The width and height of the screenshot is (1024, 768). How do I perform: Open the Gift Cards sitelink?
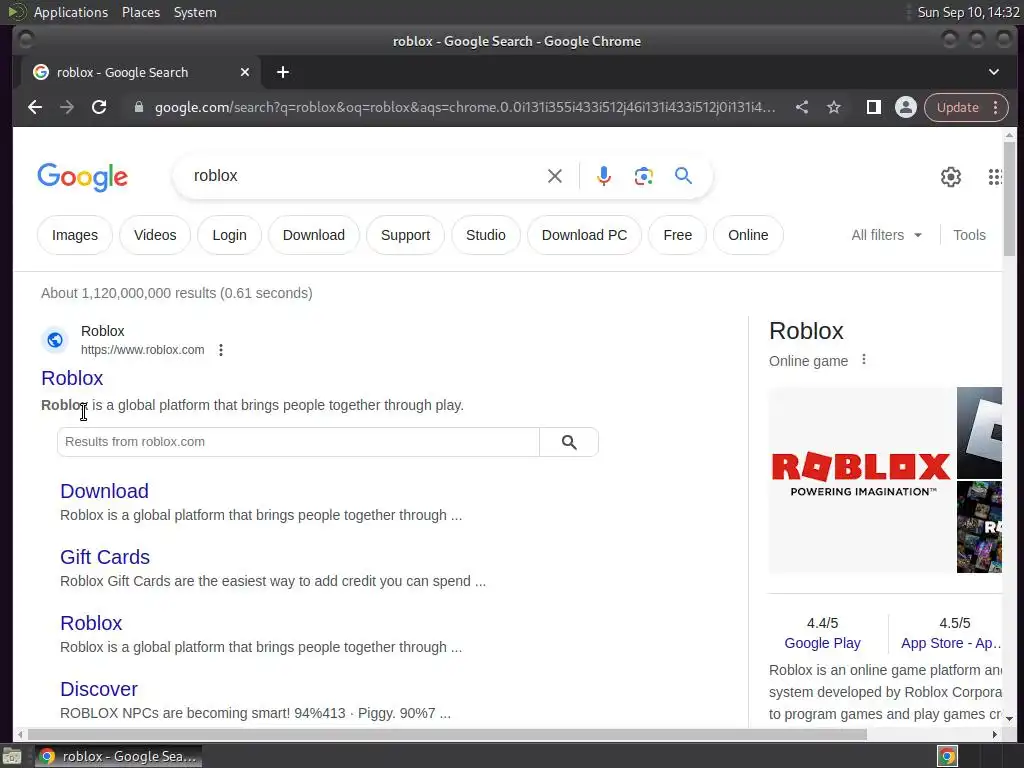(104, 557)
